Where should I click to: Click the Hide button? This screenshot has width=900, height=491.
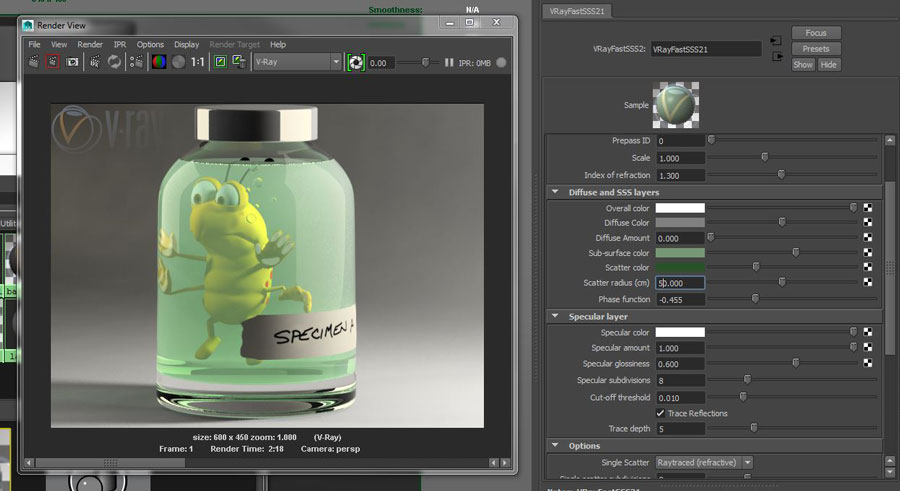[828, 65]
